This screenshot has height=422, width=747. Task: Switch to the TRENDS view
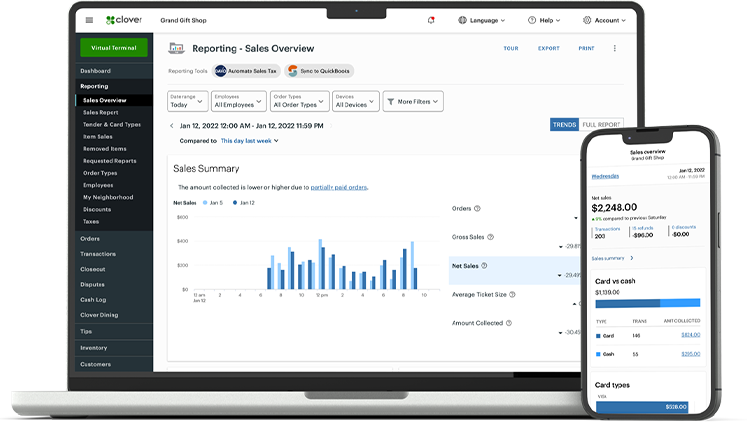point(564,125)
